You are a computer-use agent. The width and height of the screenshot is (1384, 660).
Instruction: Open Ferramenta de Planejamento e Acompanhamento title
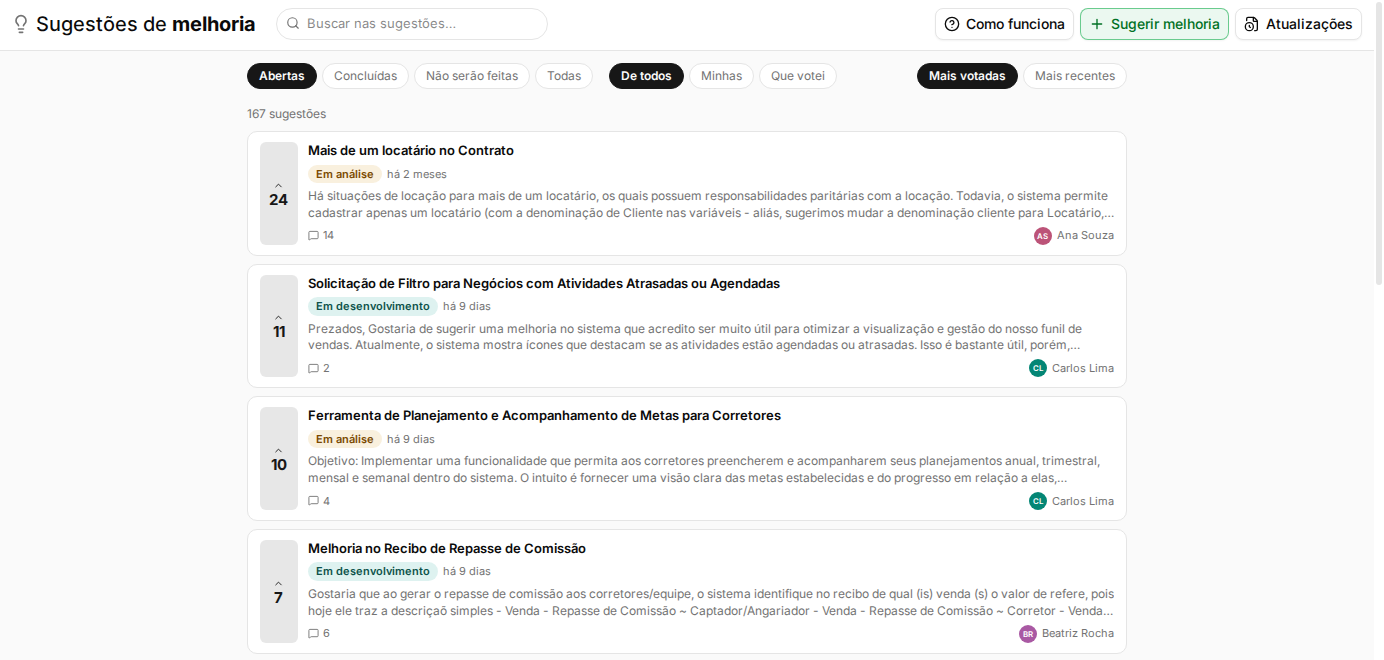544,416
